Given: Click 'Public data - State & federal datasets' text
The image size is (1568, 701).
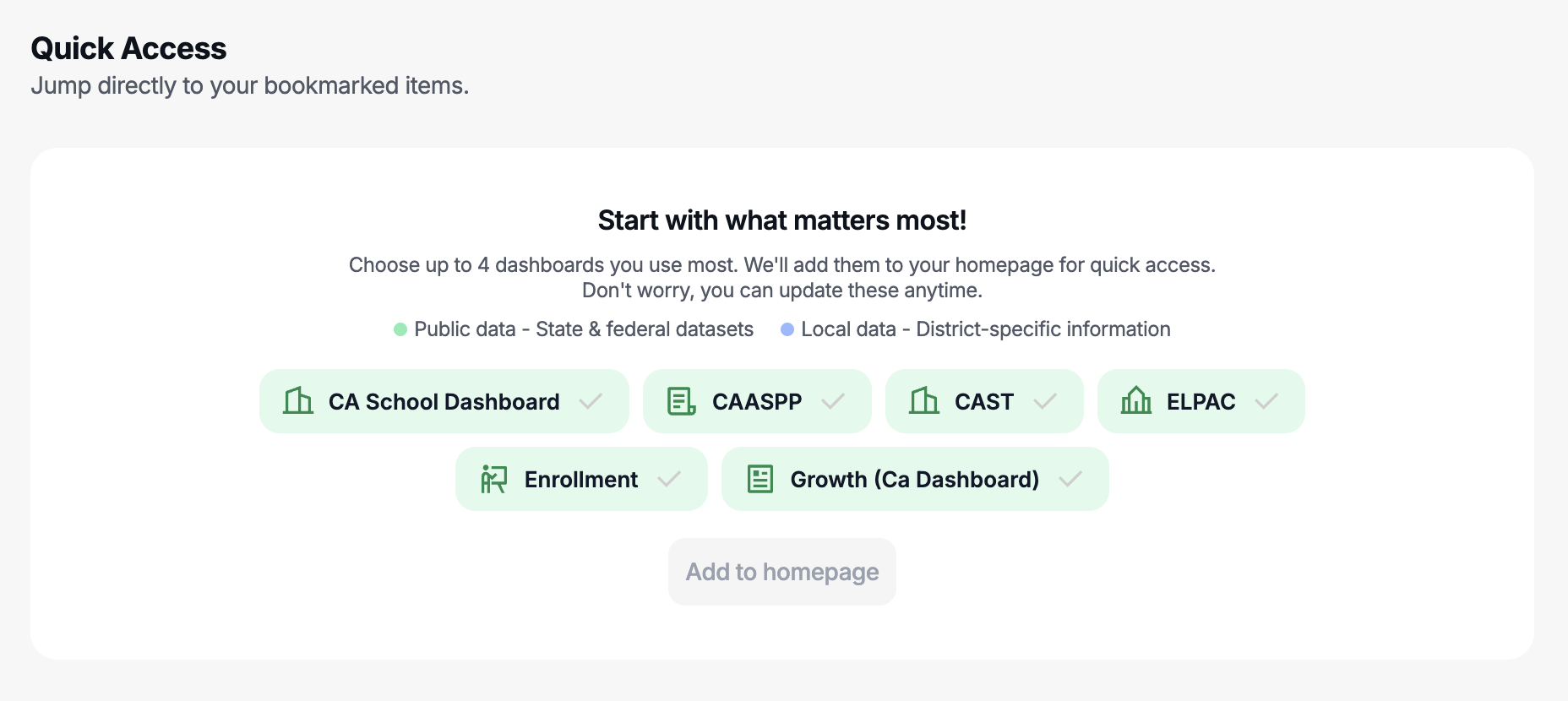Looking at the screenshot, I should [x=584, y=329].
